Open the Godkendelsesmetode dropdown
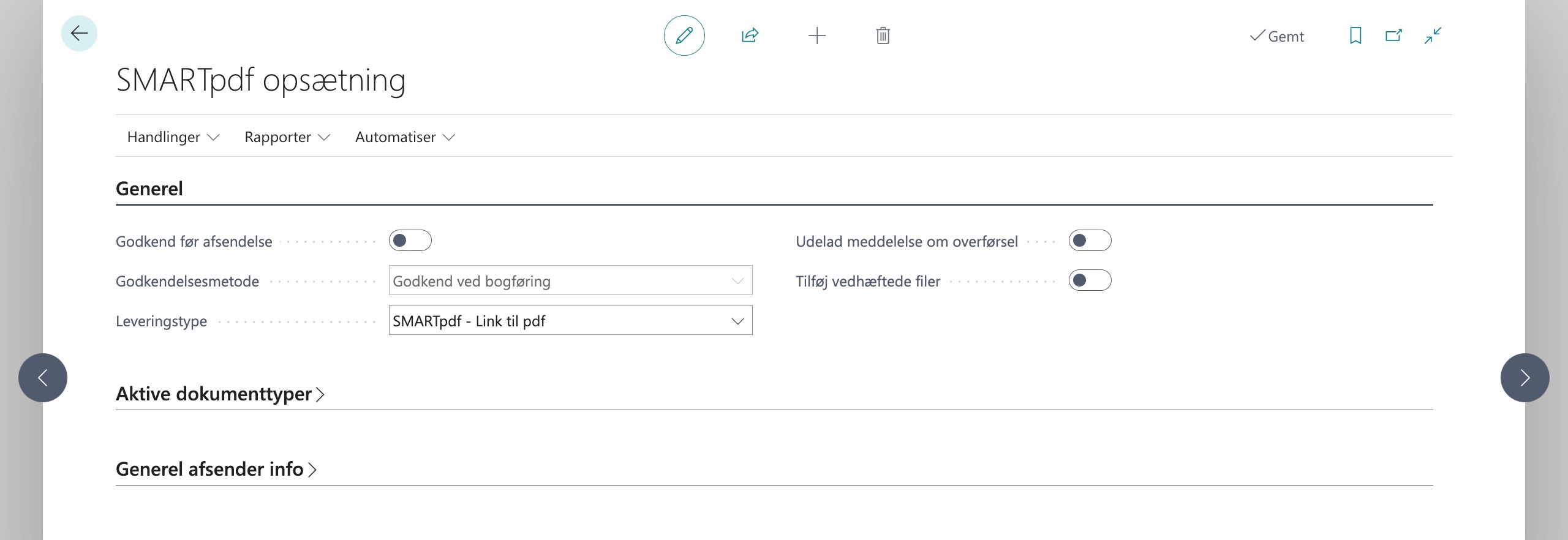1568x540 pixels. click(570, 280)
